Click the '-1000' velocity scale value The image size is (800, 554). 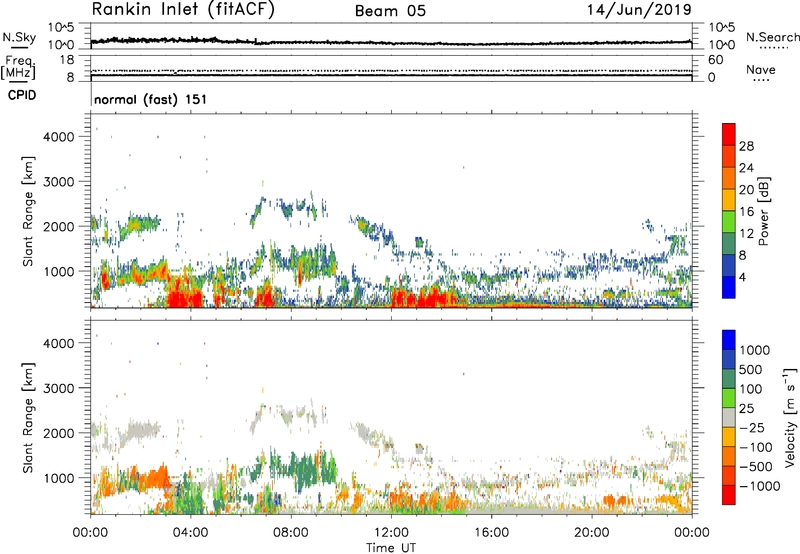pyautogui.click(x=760, y=486)
